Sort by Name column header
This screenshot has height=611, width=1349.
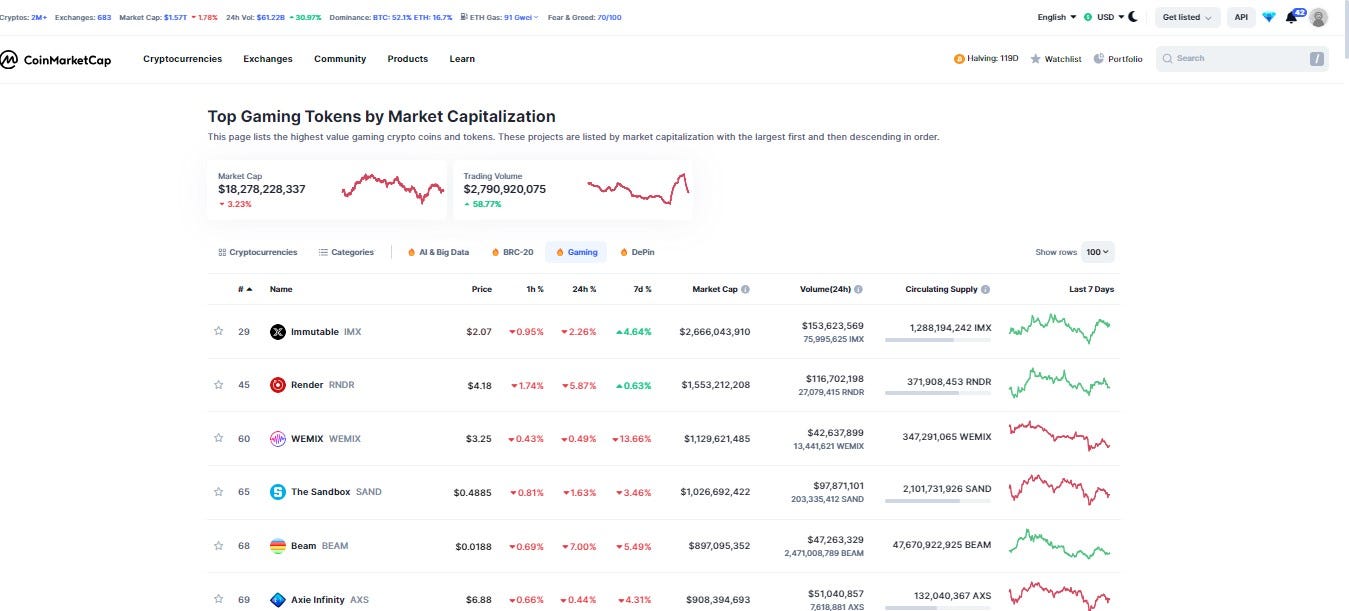click(x=281, y=289)
